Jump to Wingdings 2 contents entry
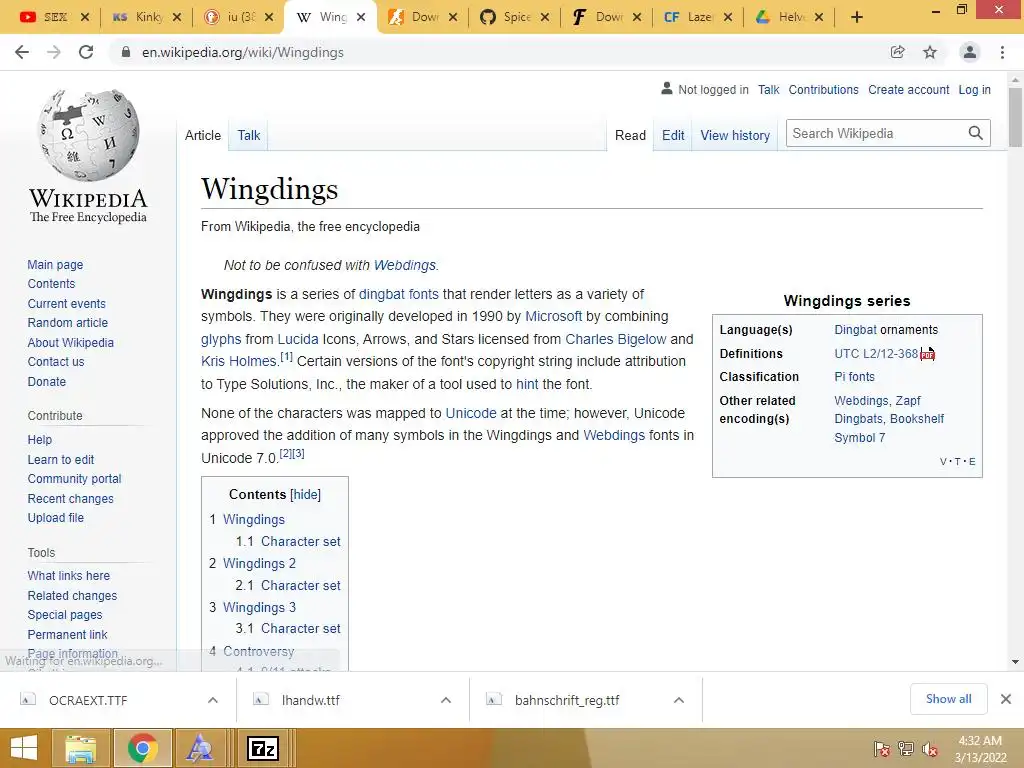The width and height of the screenshot is (1024, 768). (x=259, y=563)
